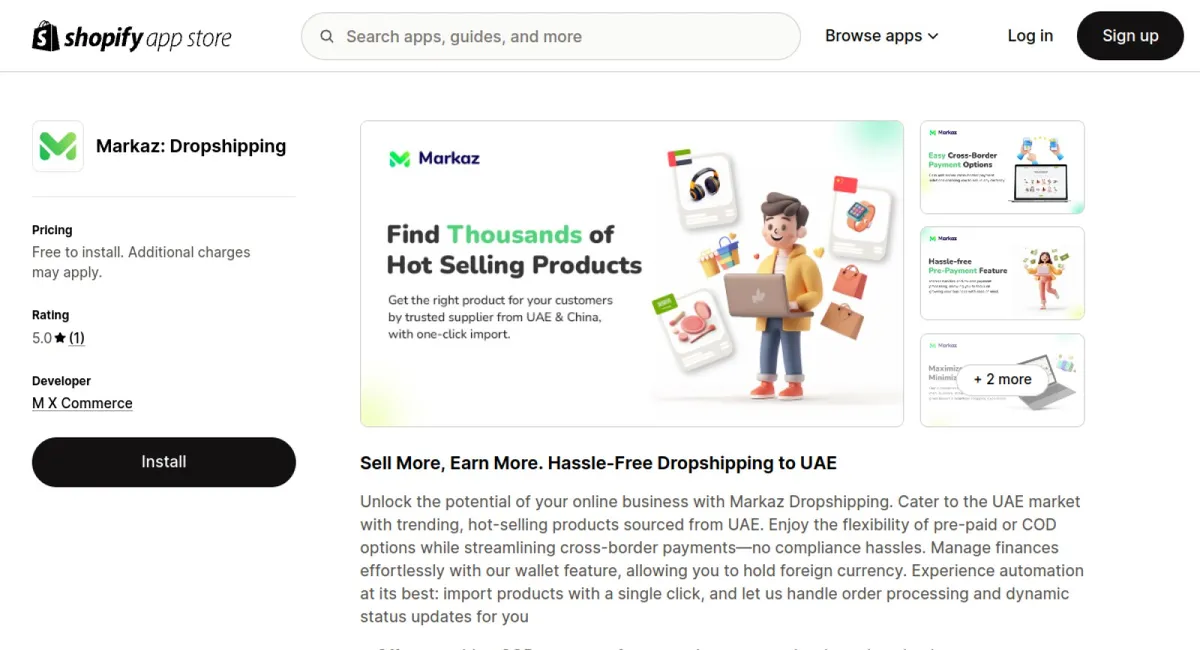Expand the chevron beside Browse apps

pyautogui.click(x=932, y=36)
